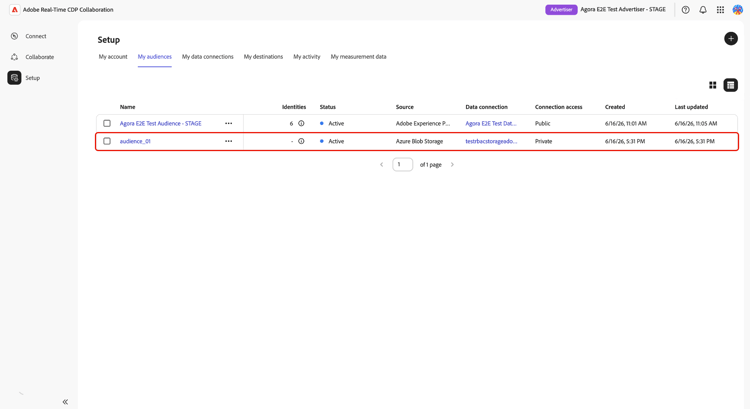Image resolution: width=750 pixels, height=409 pixels.
Task: Click the Identities column header
Action: [x=294, y=107]
